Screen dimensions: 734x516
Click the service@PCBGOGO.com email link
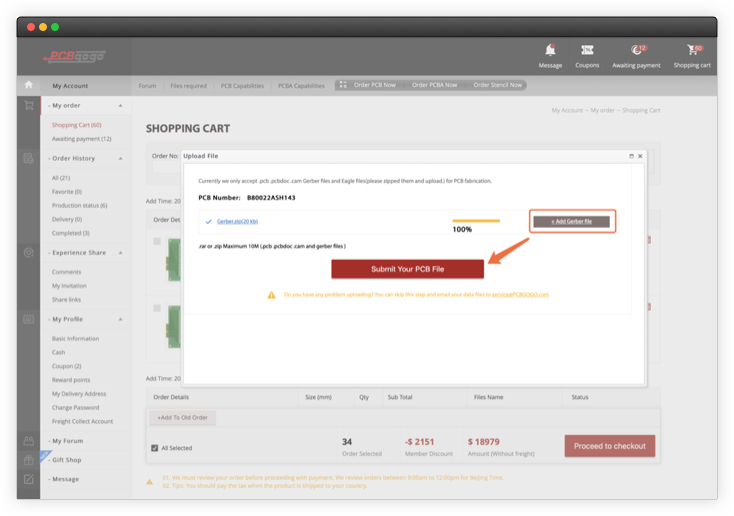click(x=520, y=295)
